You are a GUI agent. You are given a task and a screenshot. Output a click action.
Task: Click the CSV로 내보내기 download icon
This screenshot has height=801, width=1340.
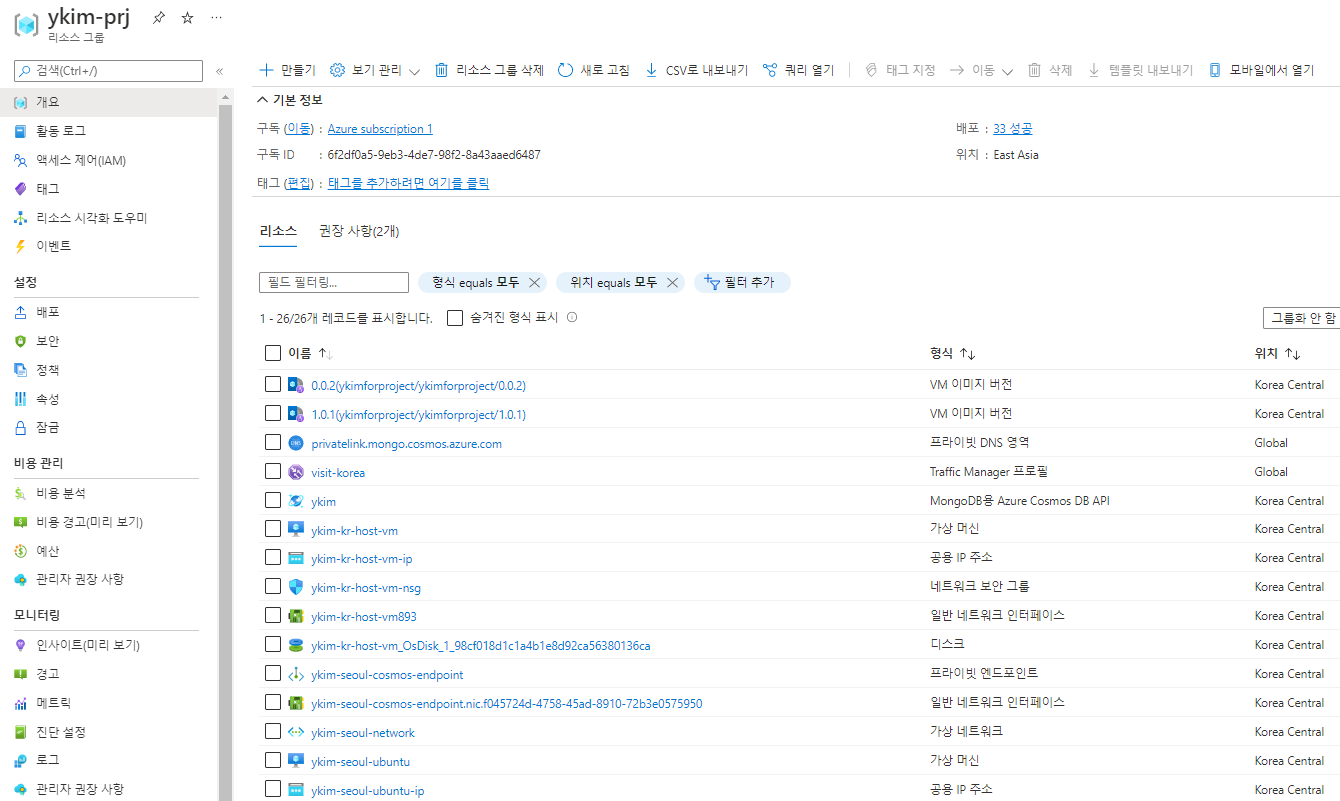coord(651,70)
